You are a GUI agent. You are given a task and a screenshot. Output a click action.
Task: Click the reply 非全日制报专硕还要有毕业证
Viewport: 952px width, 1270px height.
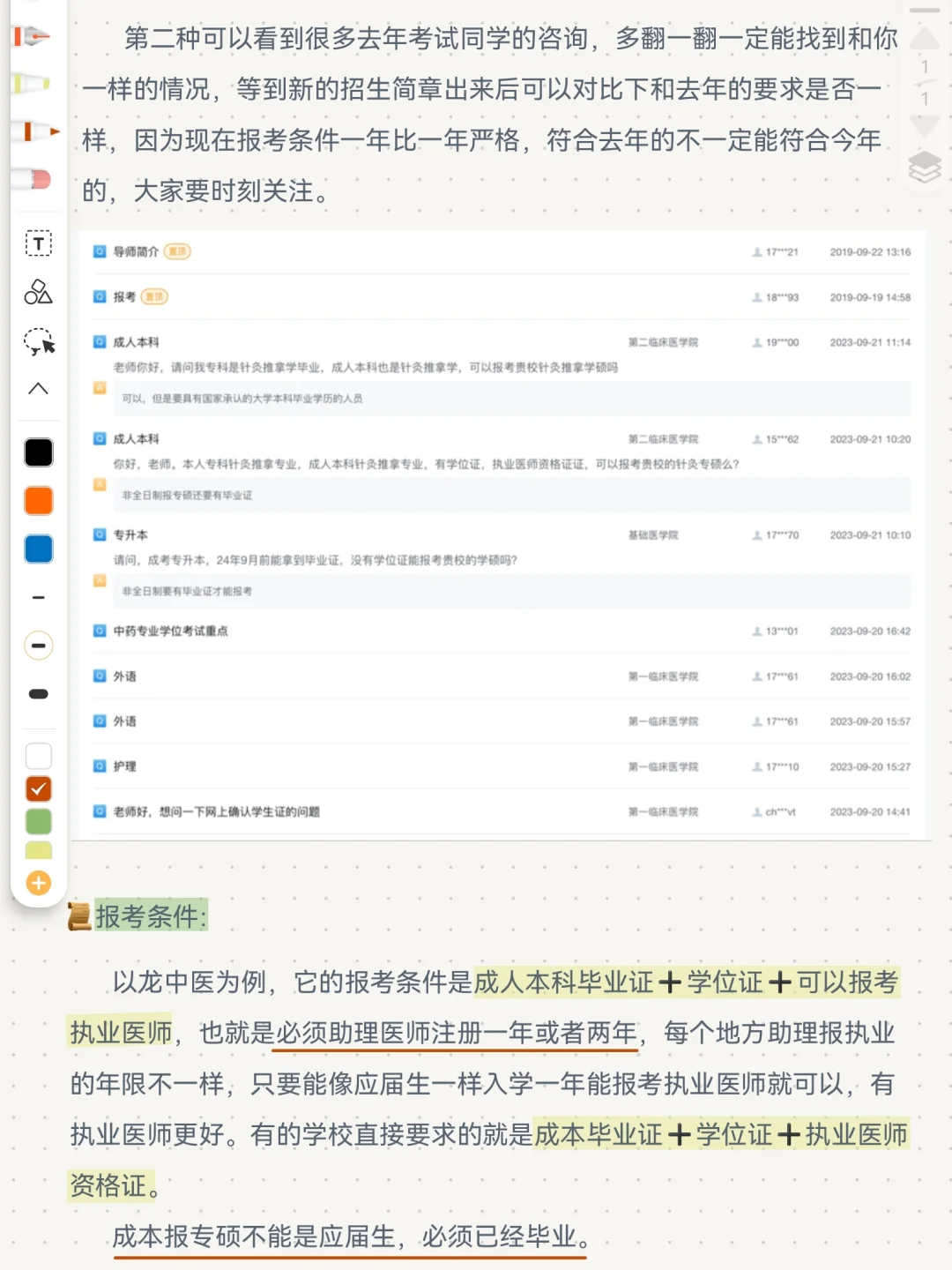[x=187, y=495]
